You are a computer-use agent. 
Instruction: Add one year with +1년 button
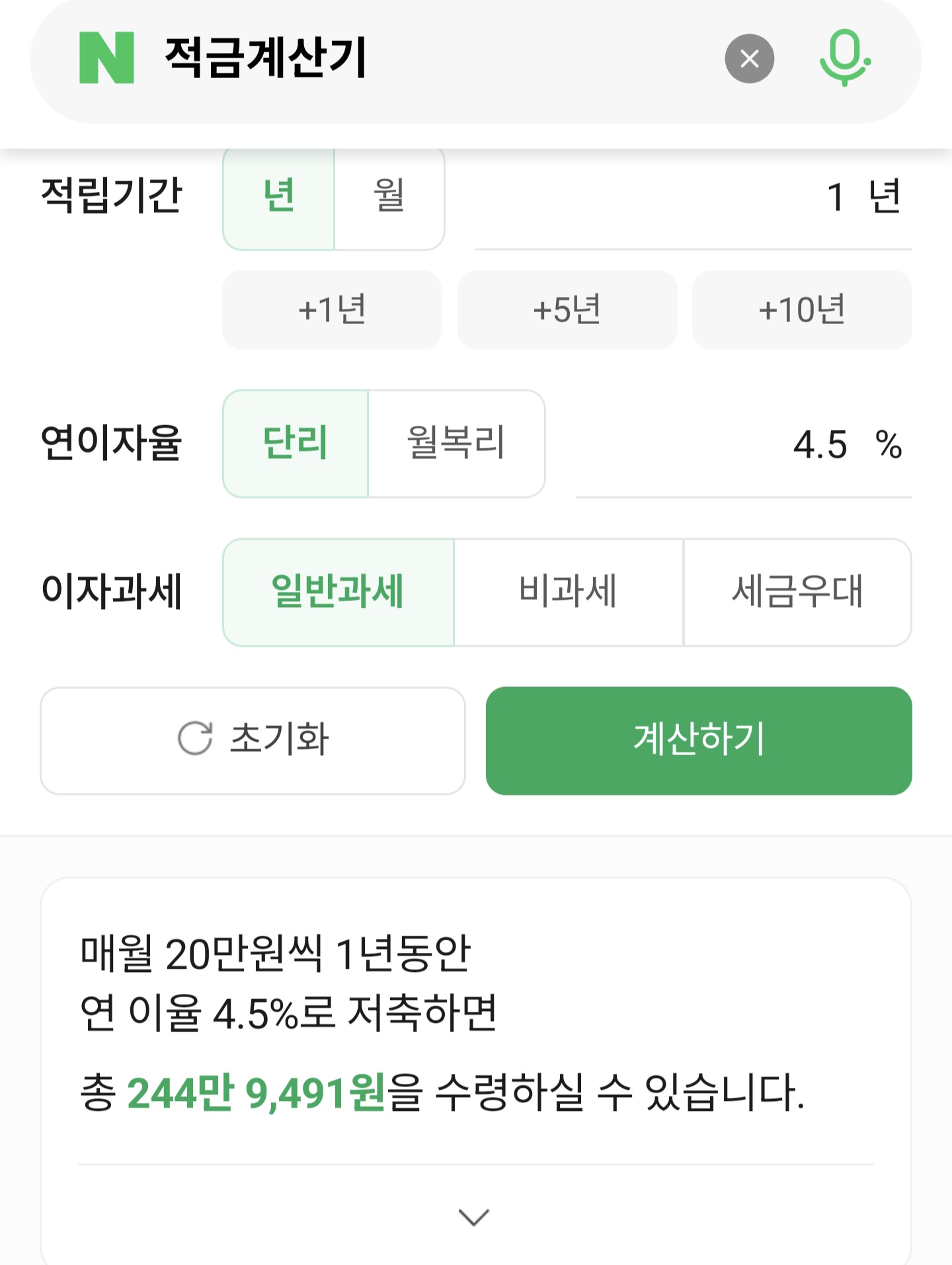[332, 309]
